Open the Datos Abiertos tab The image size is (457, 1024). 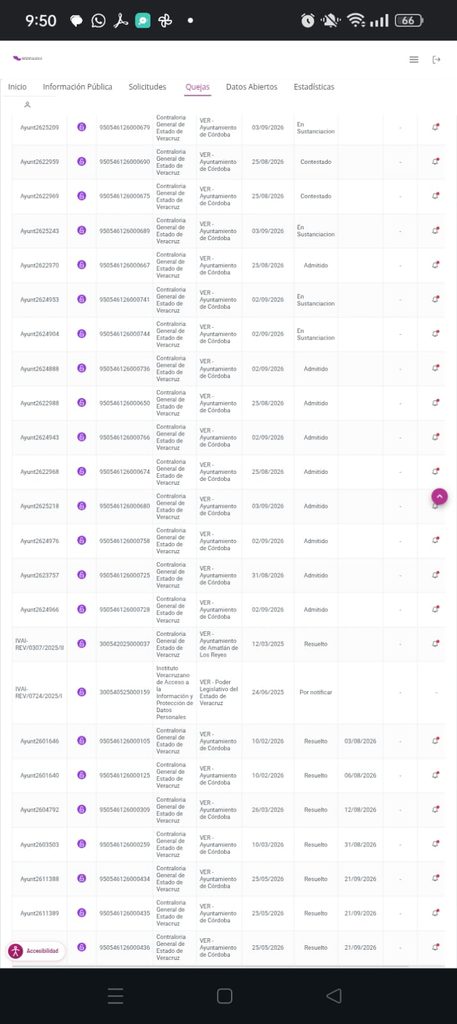pos(251,87)
